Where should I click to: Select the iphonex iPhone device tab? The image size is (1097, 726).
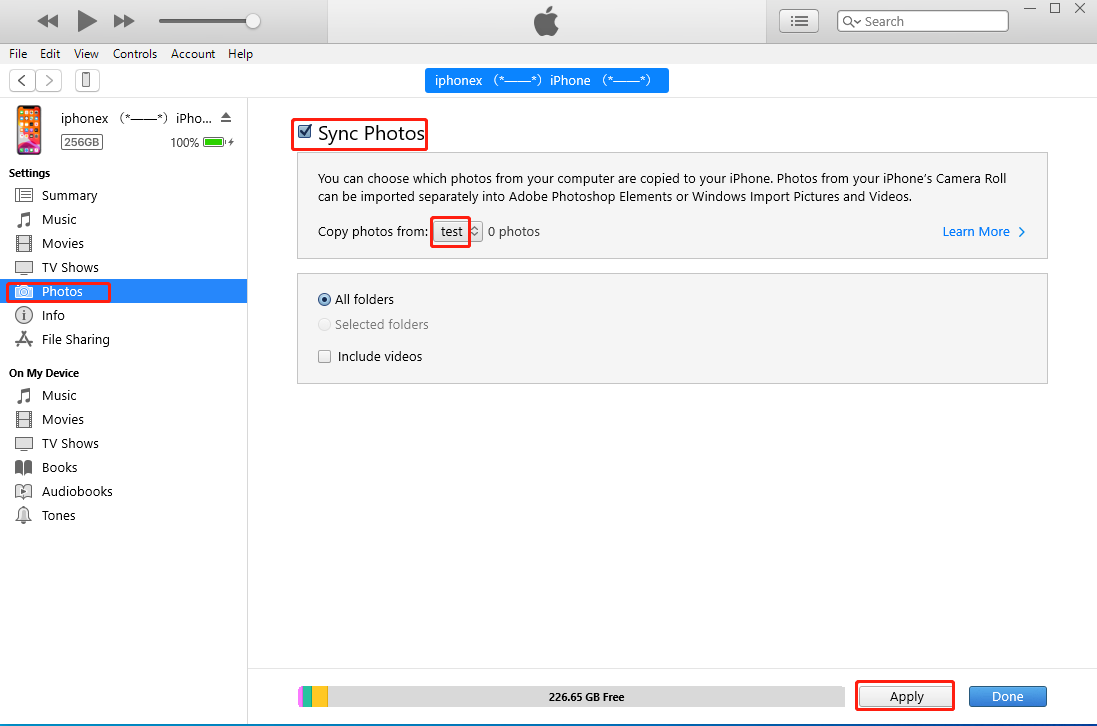coord(546,80)
